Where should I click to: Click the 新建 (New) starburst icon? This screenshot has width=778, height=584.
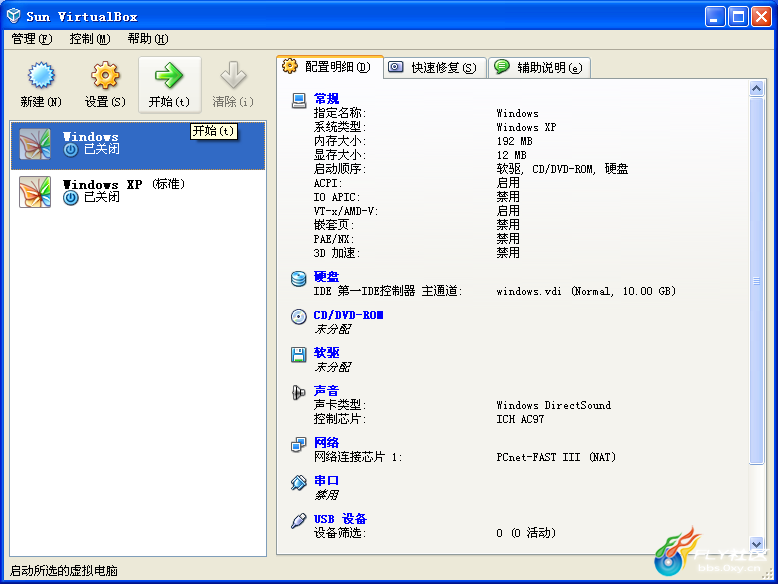[41, 75]
